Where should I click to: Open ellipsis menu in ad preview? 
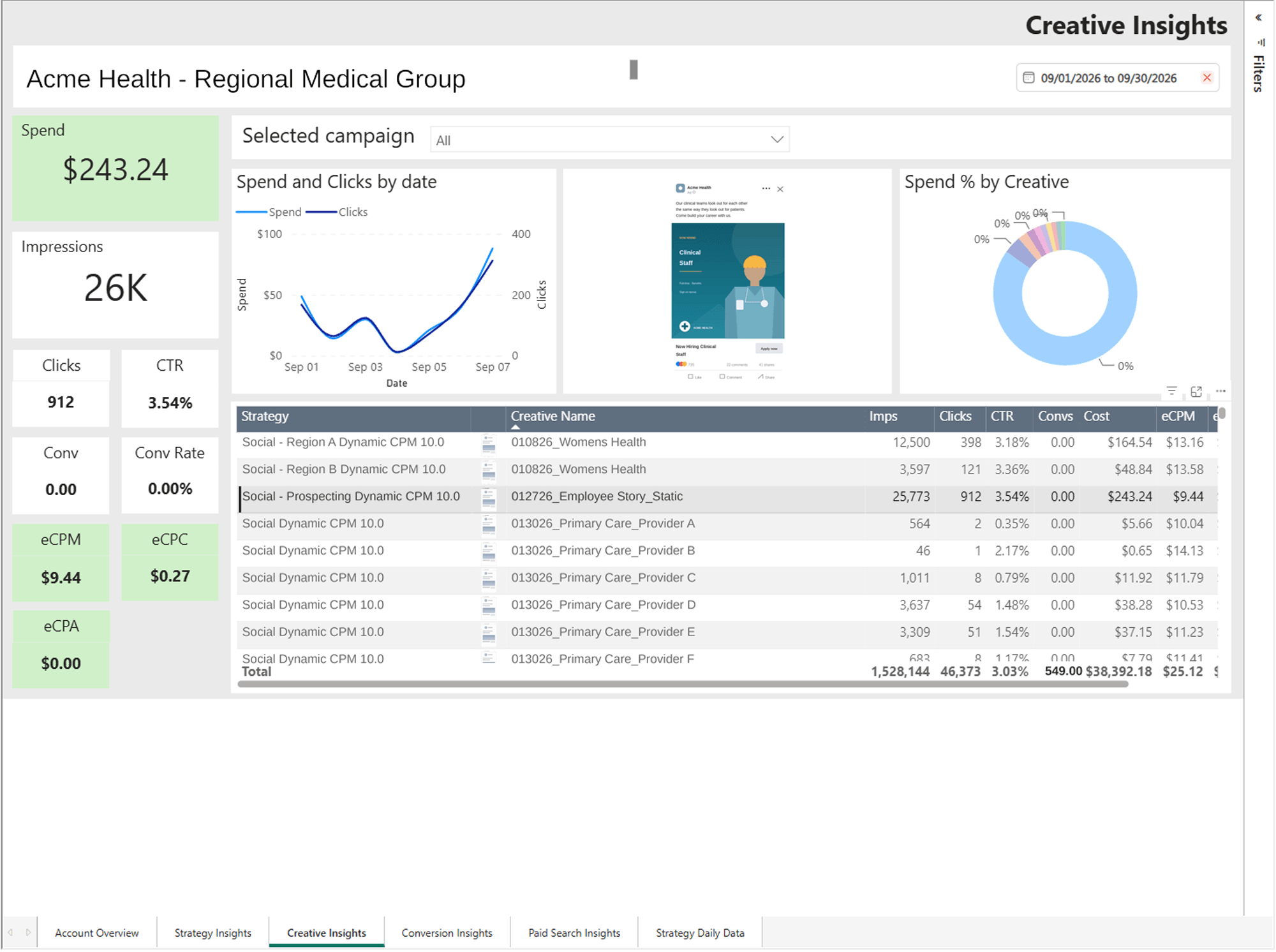point(766,188)
